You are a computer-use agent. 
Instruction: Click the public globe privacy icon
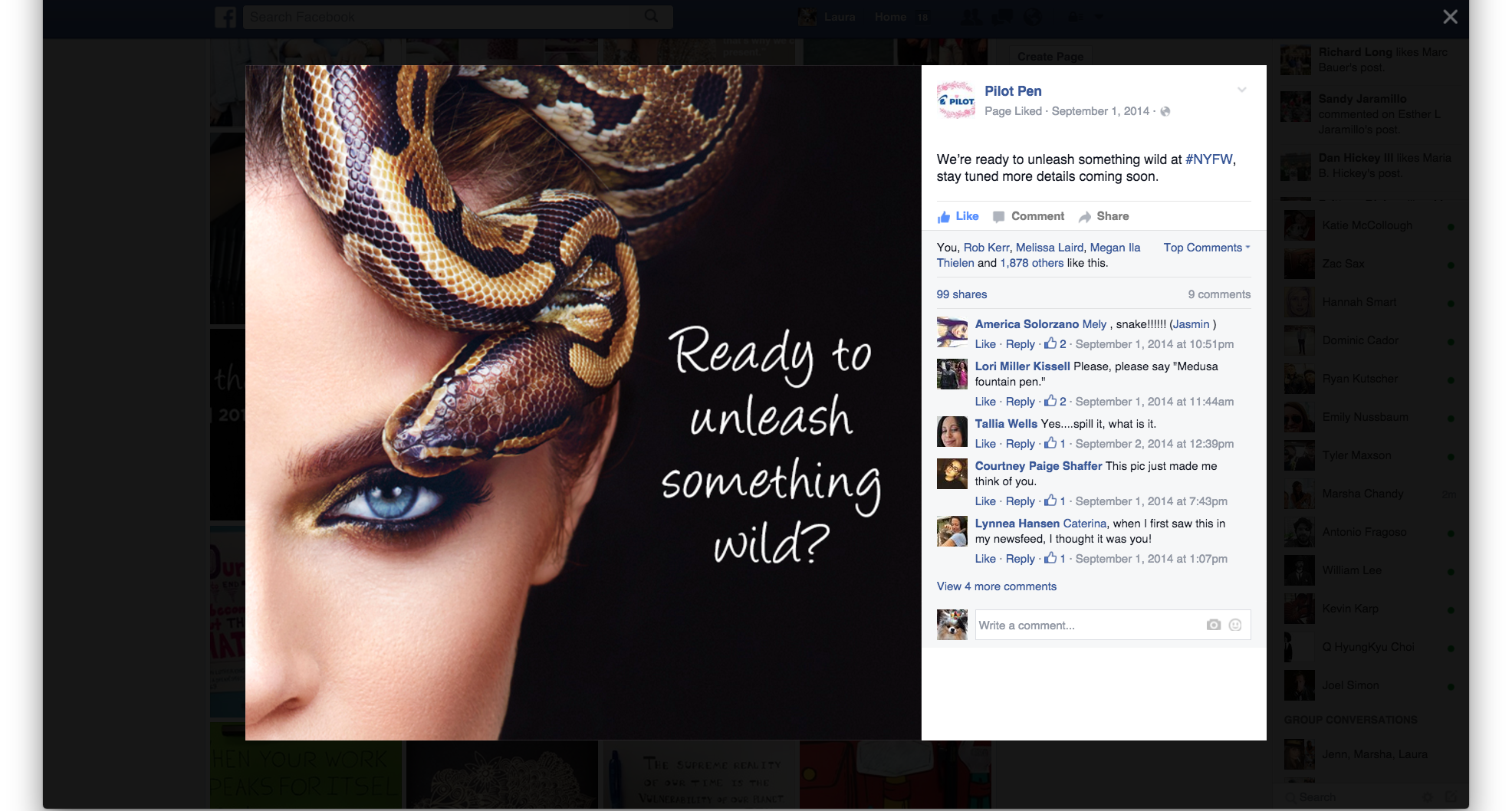pyautogui.click(x=1165, y=112)
